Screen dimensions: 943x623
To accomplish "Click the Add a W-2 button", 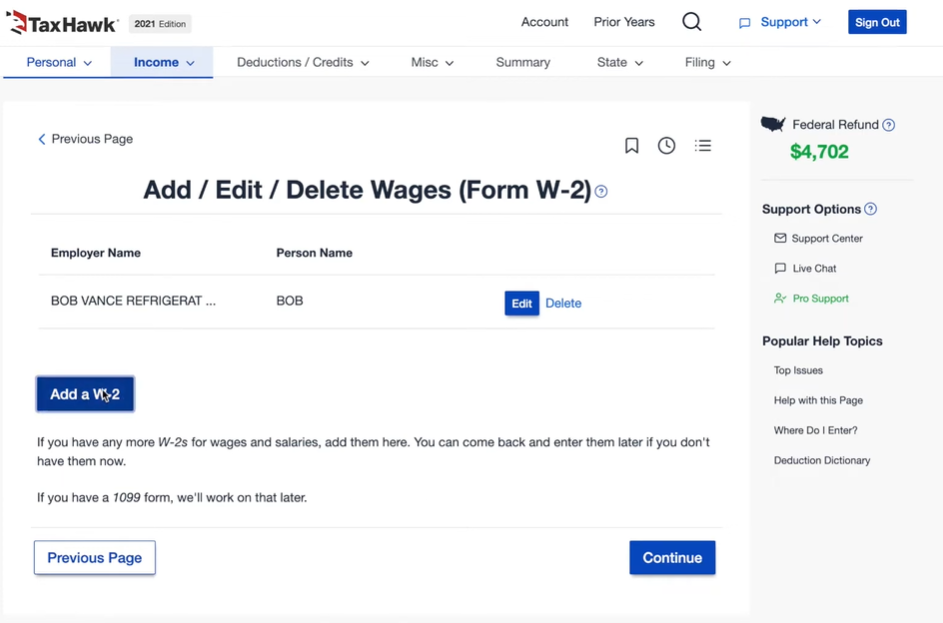I will [x=84, y=394].
